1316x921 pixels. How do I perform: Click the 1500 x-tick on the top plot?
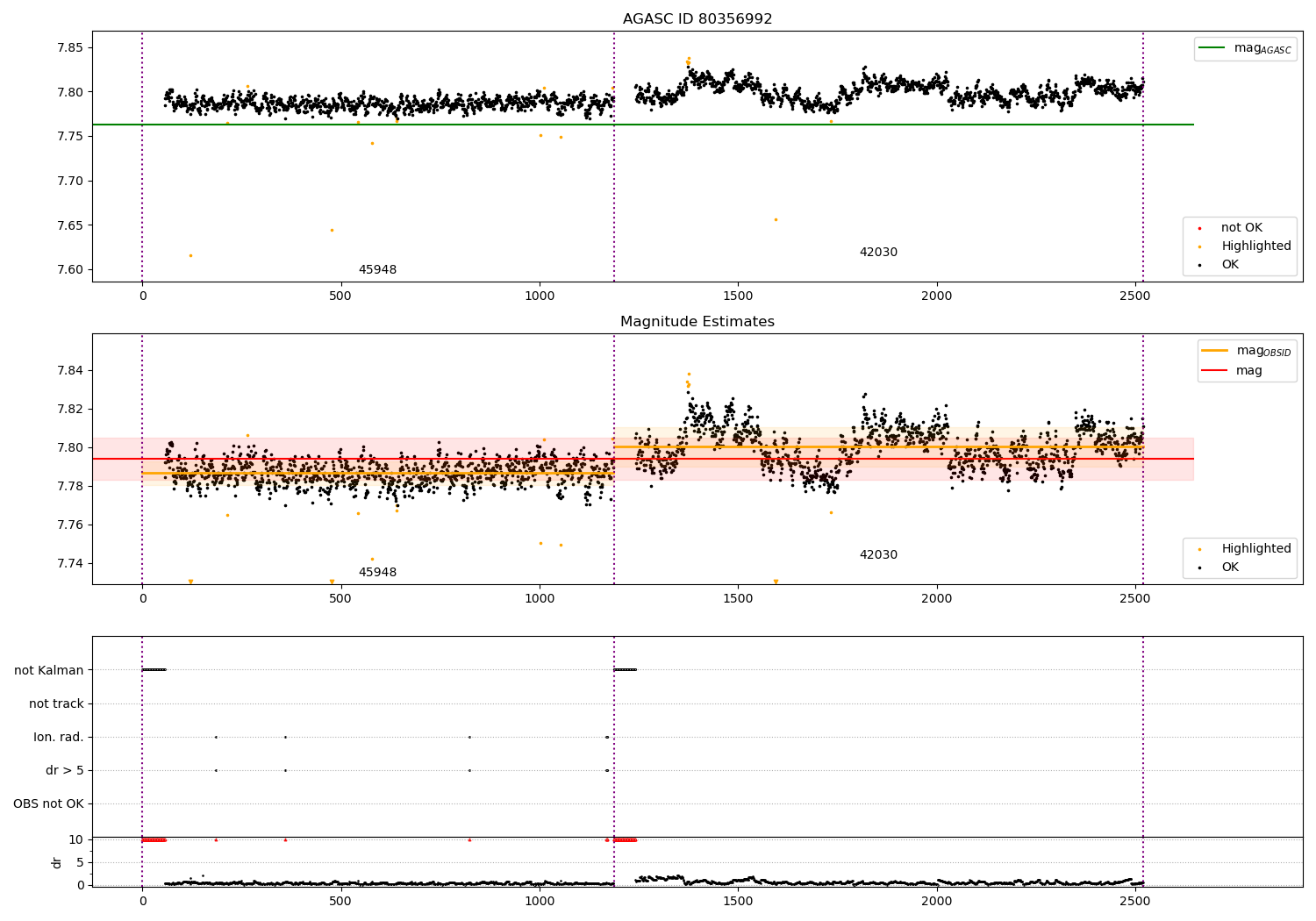point(738,296)
